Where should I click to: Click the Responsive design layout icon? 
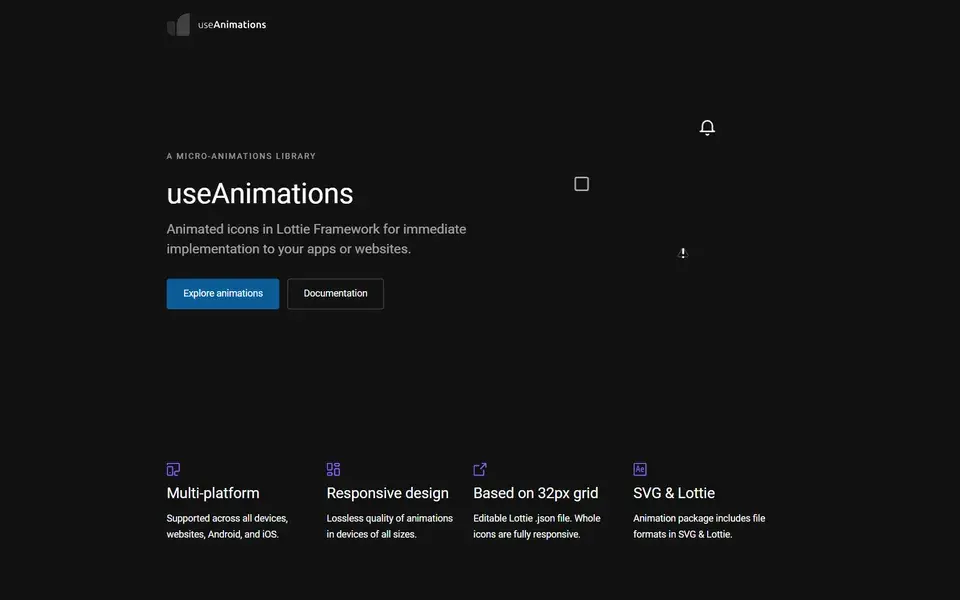click(333, 470)
